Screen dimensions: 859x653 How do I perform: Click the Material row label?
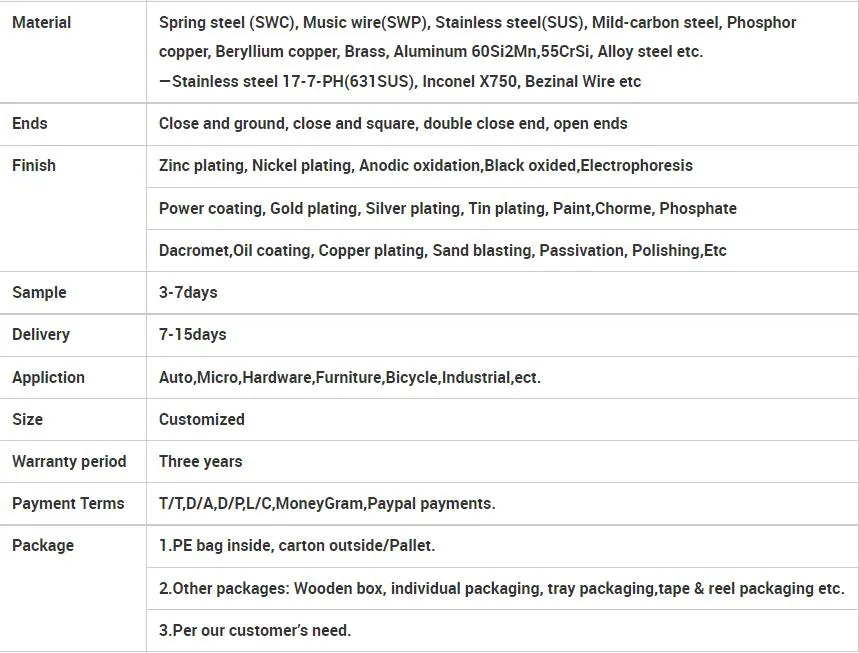[41, 22]
